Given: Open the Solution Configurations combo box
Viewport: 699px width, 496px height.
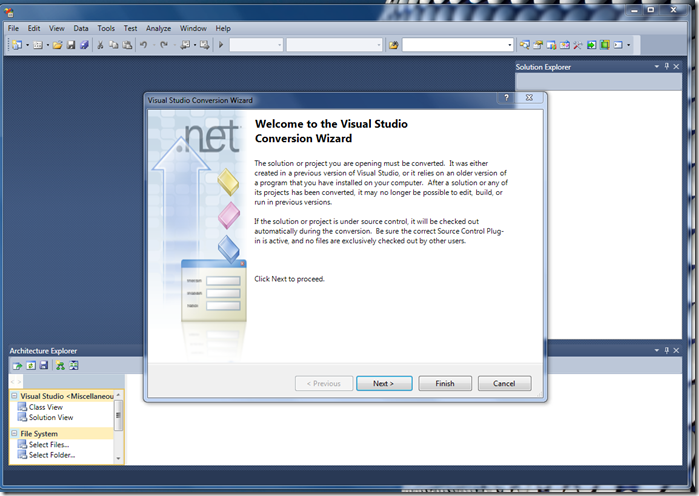Looking at the screenshot, I should (256, 45).
